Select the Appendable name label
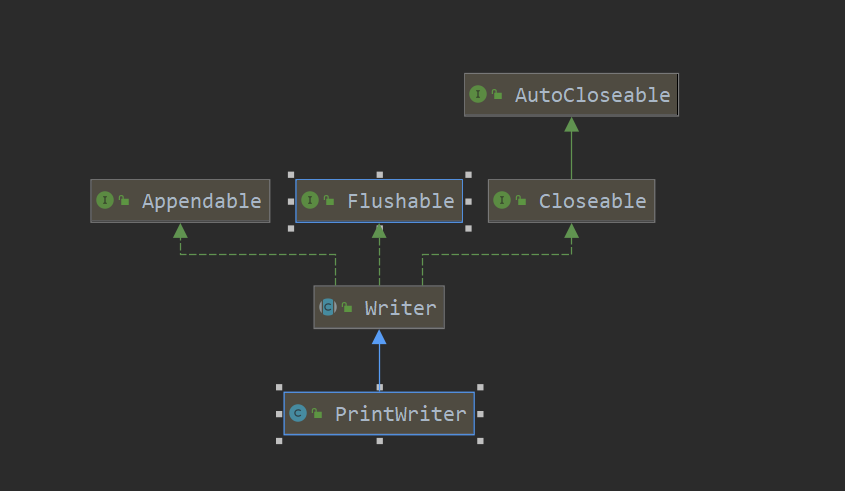845x491 pixels. [201, 201]
